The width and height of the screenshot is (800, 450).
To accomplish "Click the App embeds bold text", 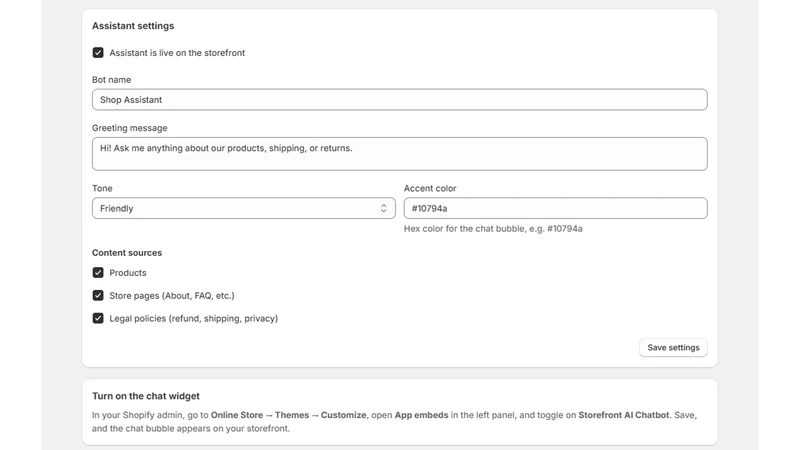I will pyautogui.click(x=421, y=415).
